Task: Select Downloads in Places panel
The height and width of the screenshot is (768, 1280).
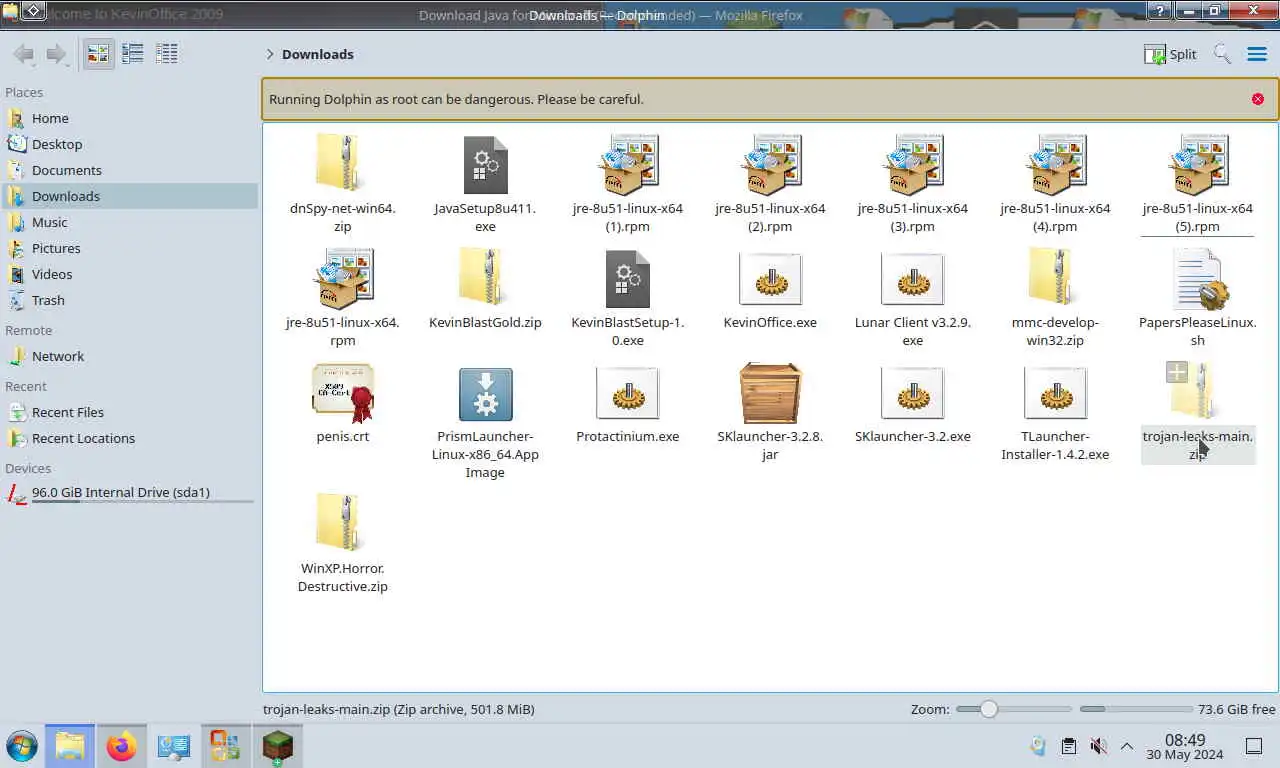Action: [x=129, y=196]
